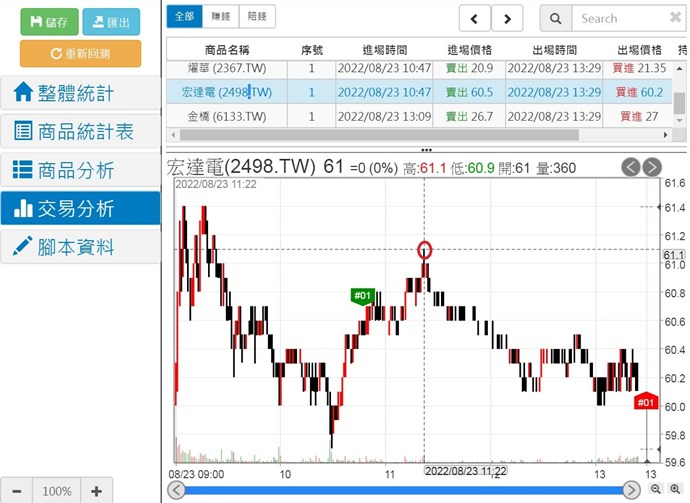Select the 賠錢 losing trades tab
The height and width of the screenshot is (503, 690).
click(x=257, y=16)
